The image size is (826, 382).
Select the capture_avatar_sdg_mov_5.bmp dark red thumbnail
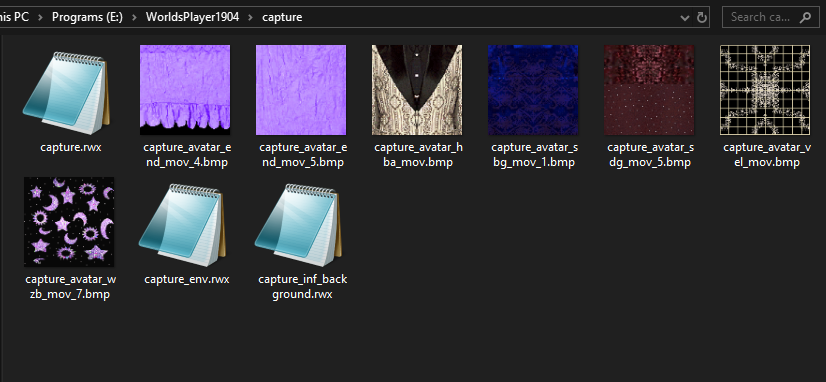pyautogui.click(x=648, y=90)
